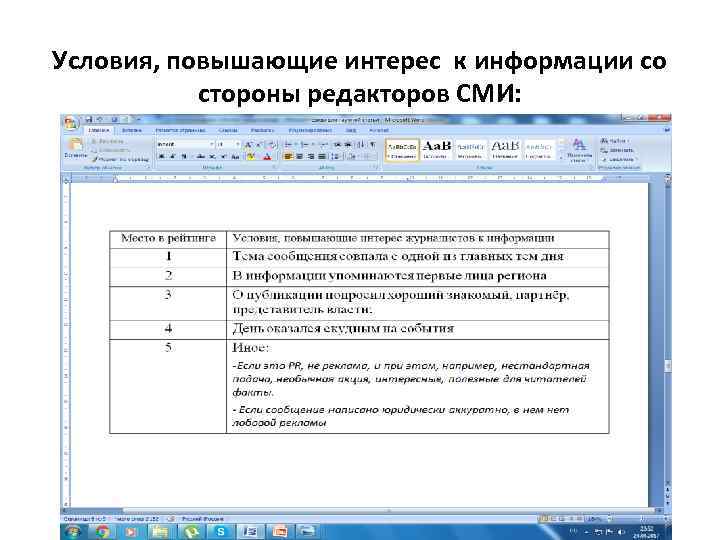This screenshot has width=720, height=540.
Task: Click the horizontal scrollbar below the document
Action: tap(363, 511)
